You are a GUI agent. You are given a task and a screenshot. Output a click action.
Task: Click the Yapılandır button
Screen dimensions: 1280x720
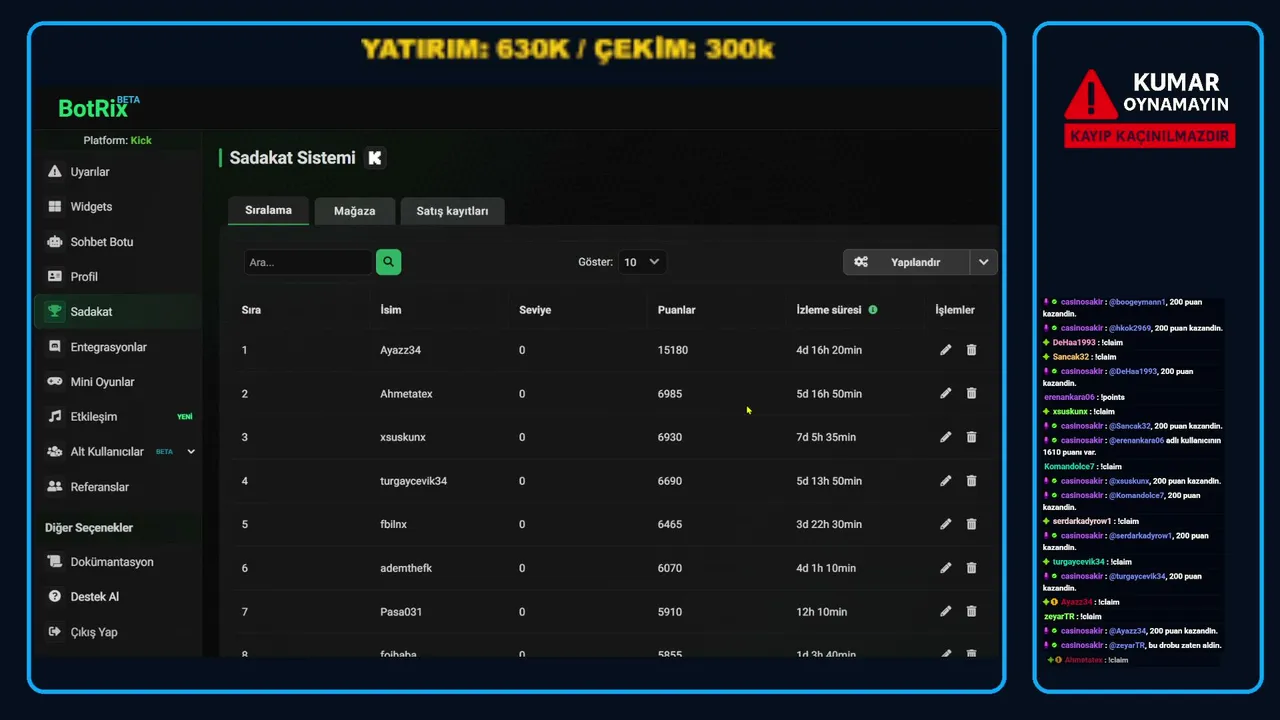pos(906,262)
